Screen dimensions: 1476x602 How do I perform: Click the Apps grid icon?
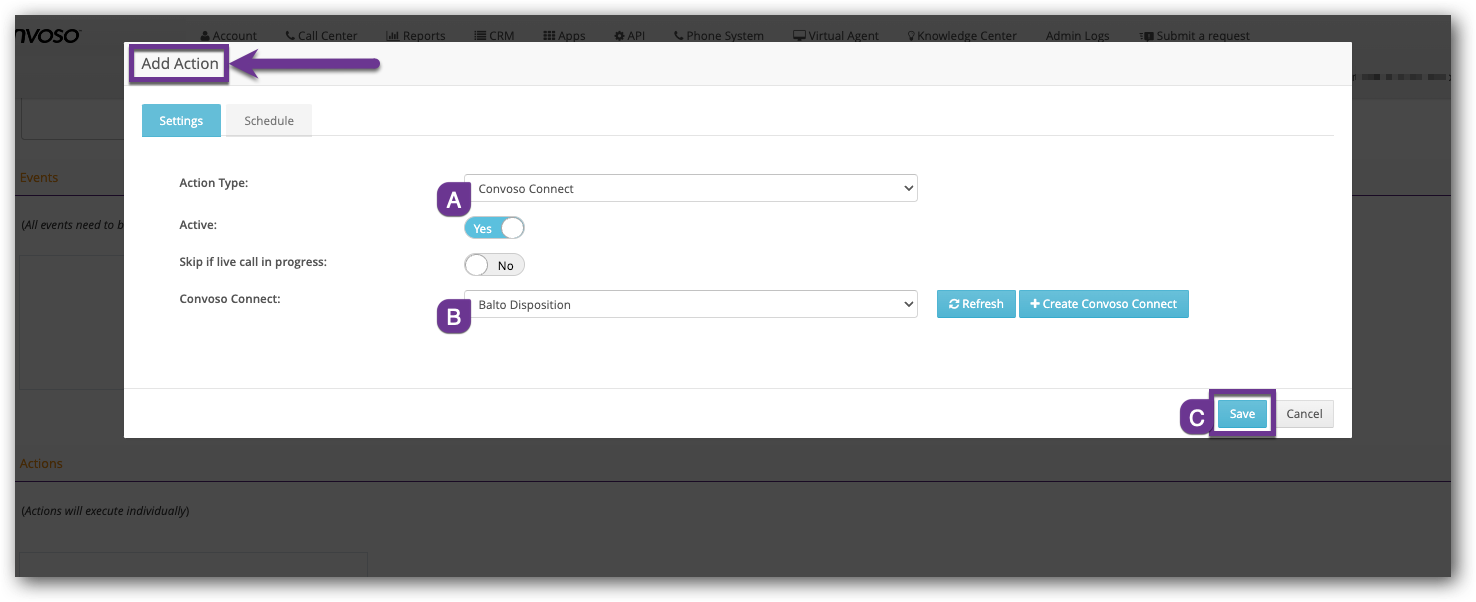(x=549, y=36)
